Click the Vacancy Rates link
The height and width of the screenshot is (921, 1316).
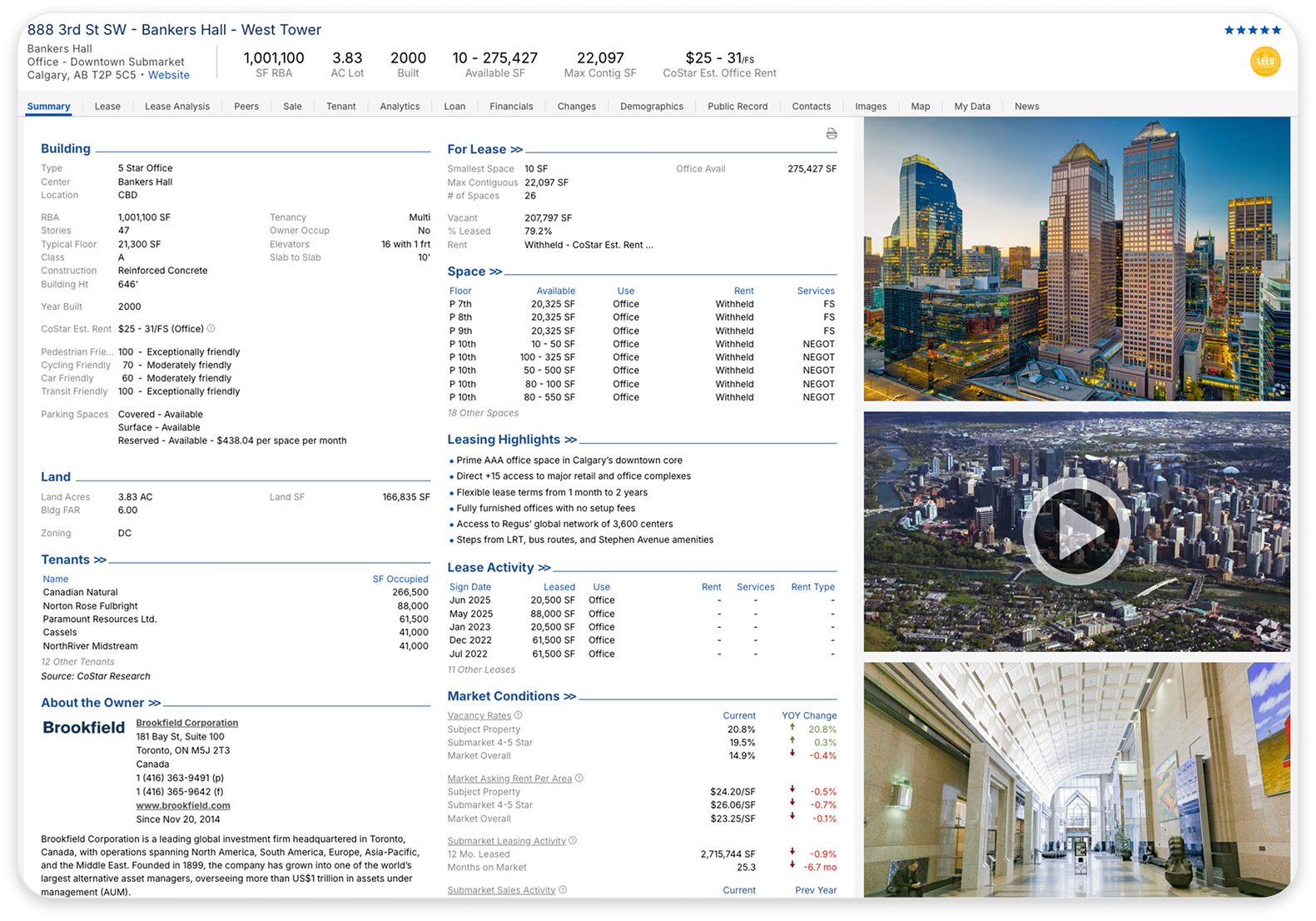(479, 716)
